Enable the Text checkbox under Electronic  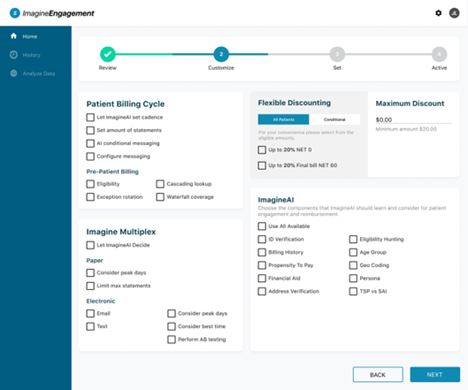pyautogui.click(x=90, y=327)
